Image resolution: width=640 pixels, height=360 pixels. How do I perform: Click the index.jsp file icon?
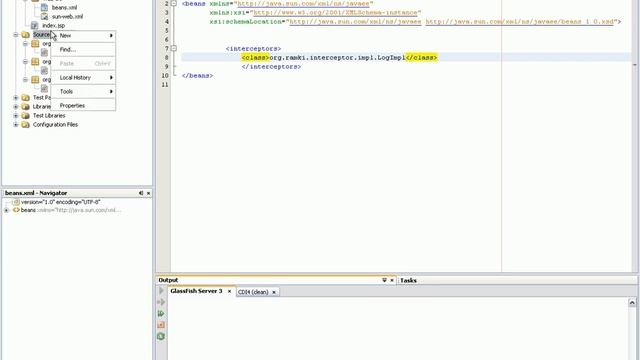(35, 25)
